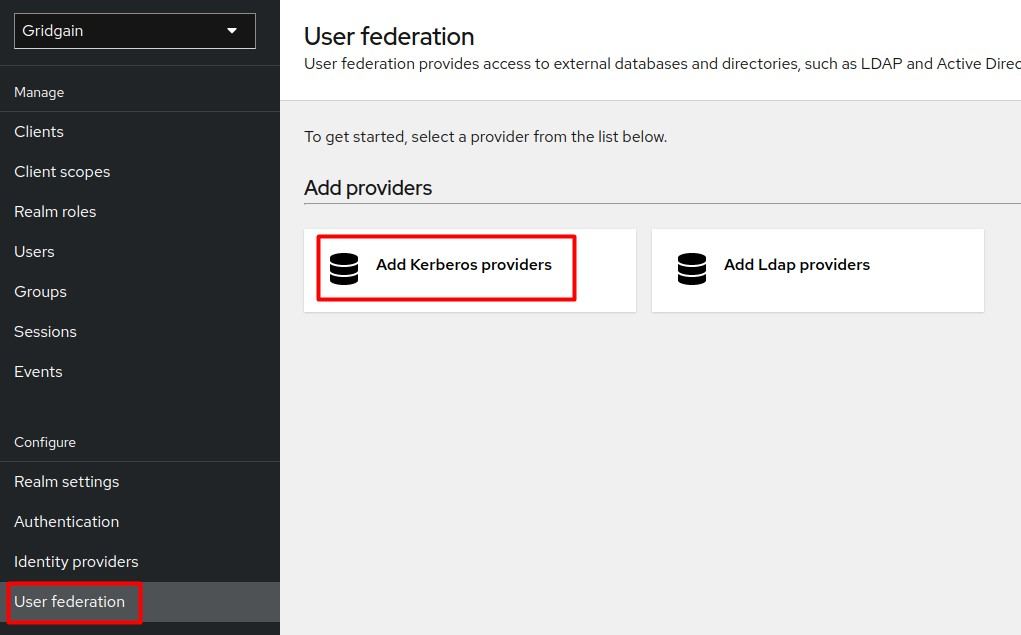Select Add Kerberos providers card
The image size is (1021, 635).
click(x=469, y=270)
